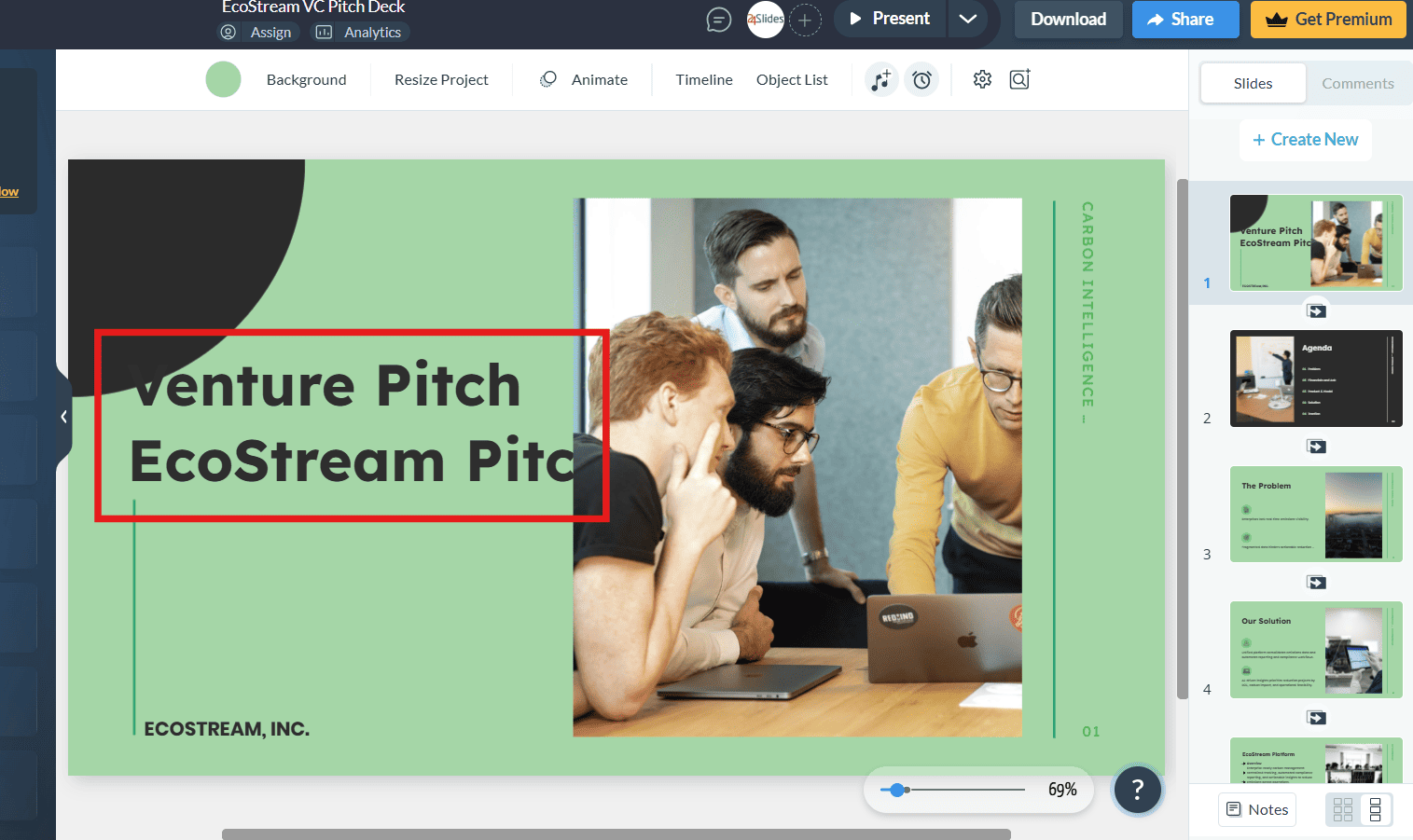The width and height of the screenshot is (1413, 840).
Task: Open the Animate panel
Action: (x=584, y=80)
